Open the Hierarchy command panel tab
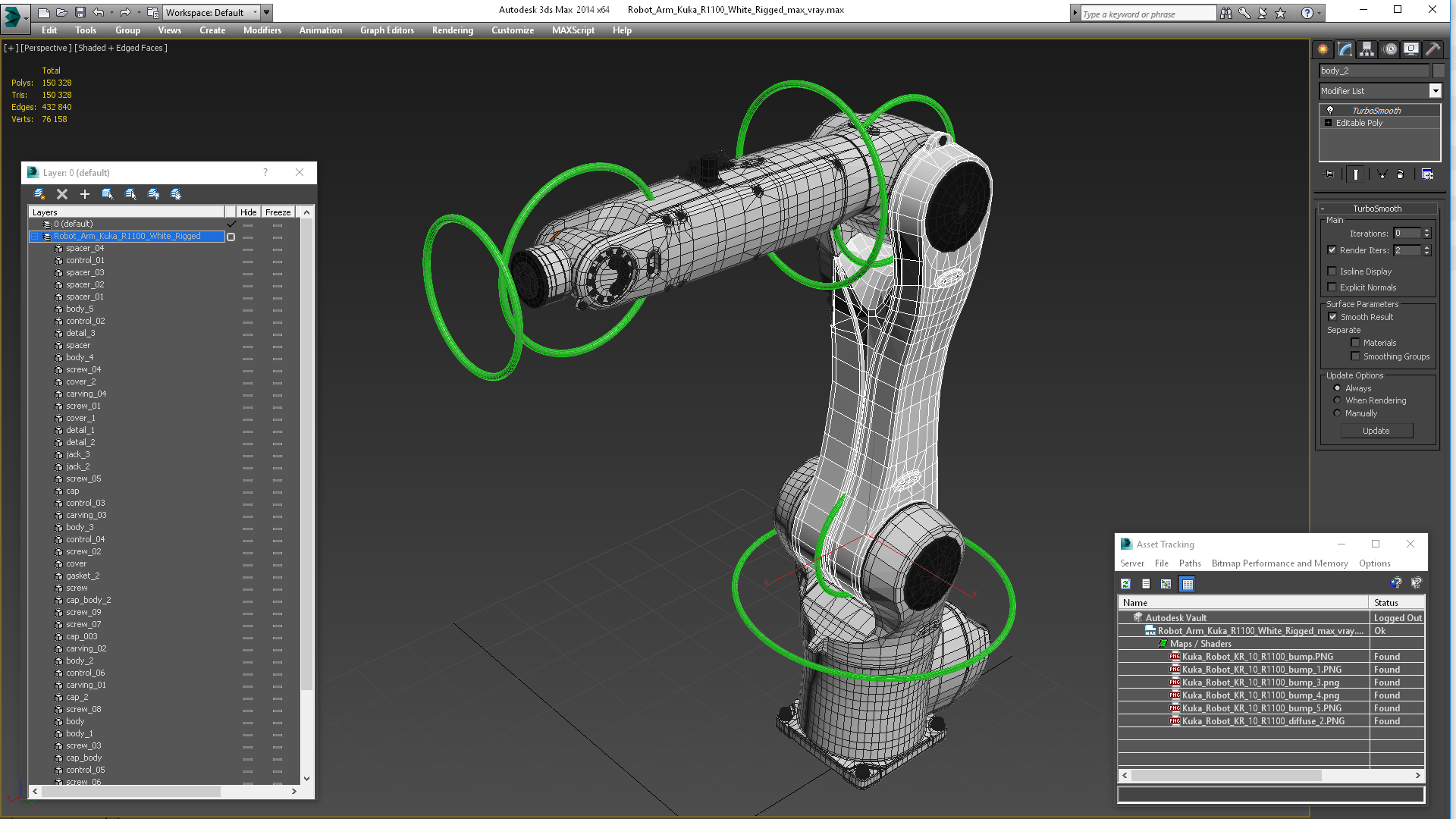Viewport: 1456px width, 819px height. (x=1367, y=49)
